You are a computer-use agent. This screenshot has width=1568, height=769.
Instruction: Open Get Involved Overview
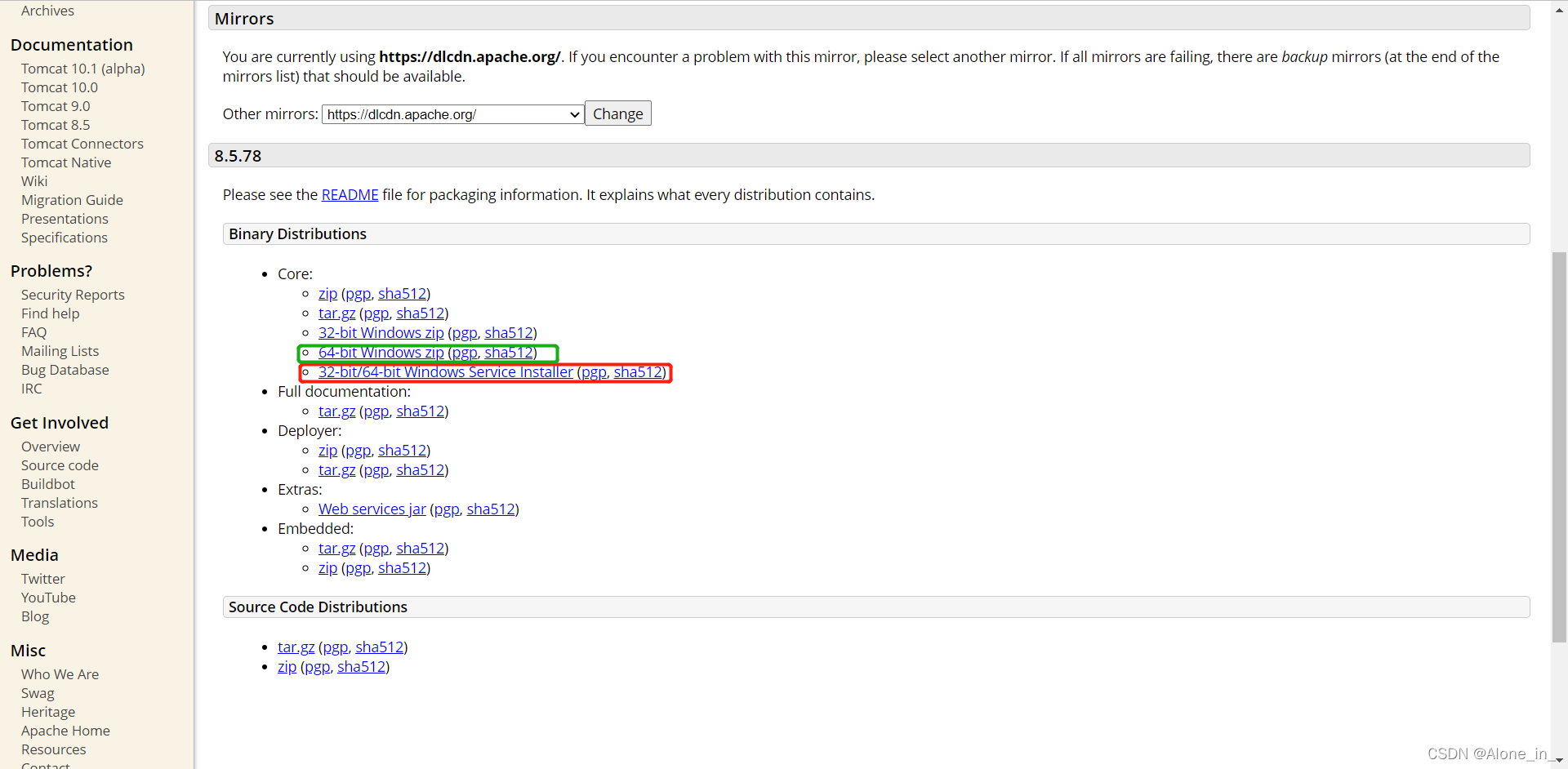(x=51, y=447)
